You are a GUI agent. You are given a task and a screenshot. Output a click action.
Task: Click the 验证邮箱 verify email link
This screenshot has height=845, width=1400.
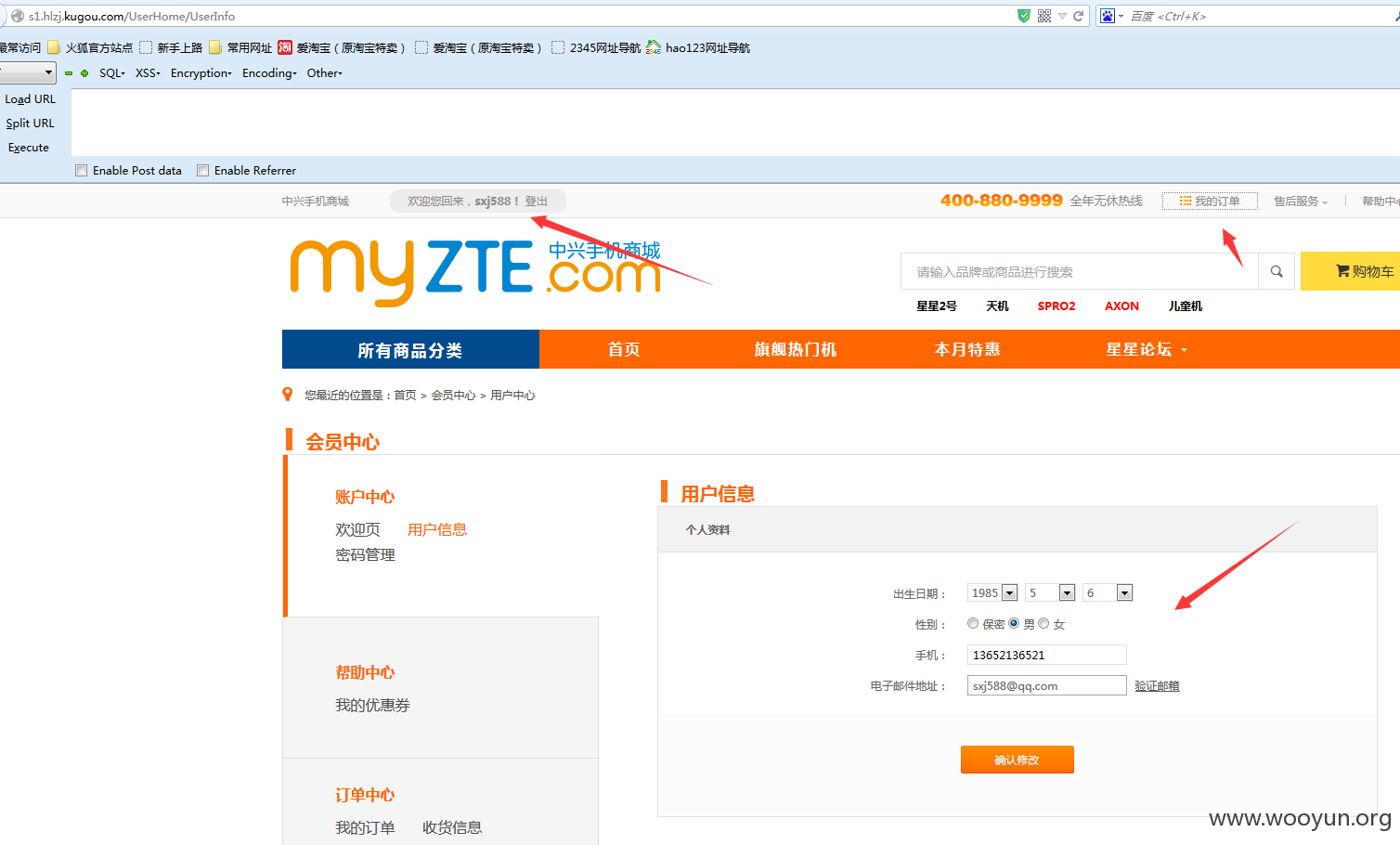pyautogui.click(x=1157, y=686)
